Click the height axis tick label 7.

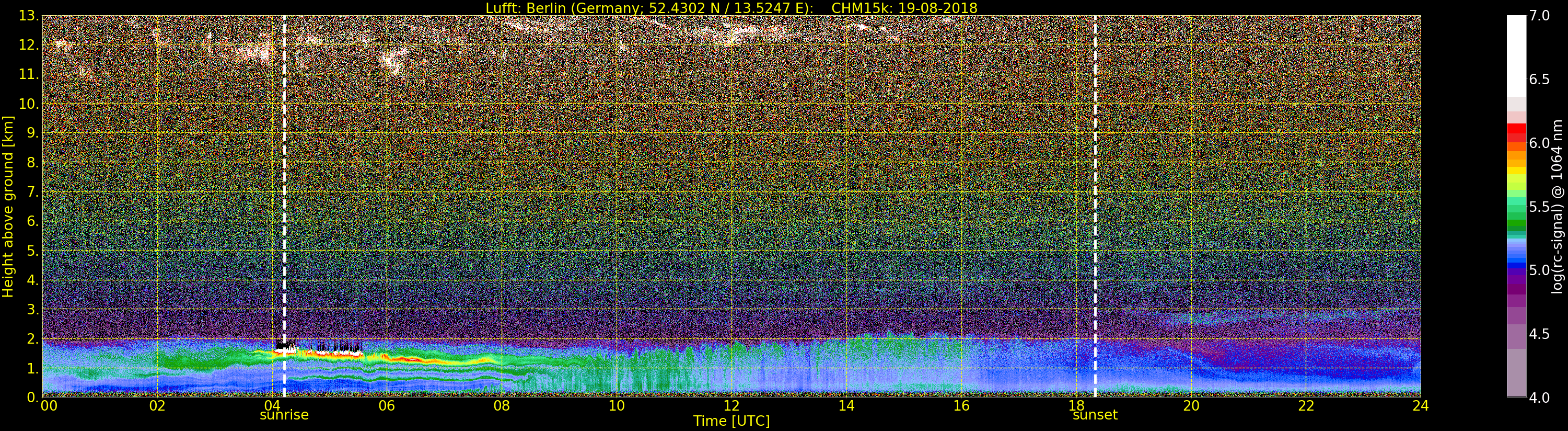coord(33,192)
